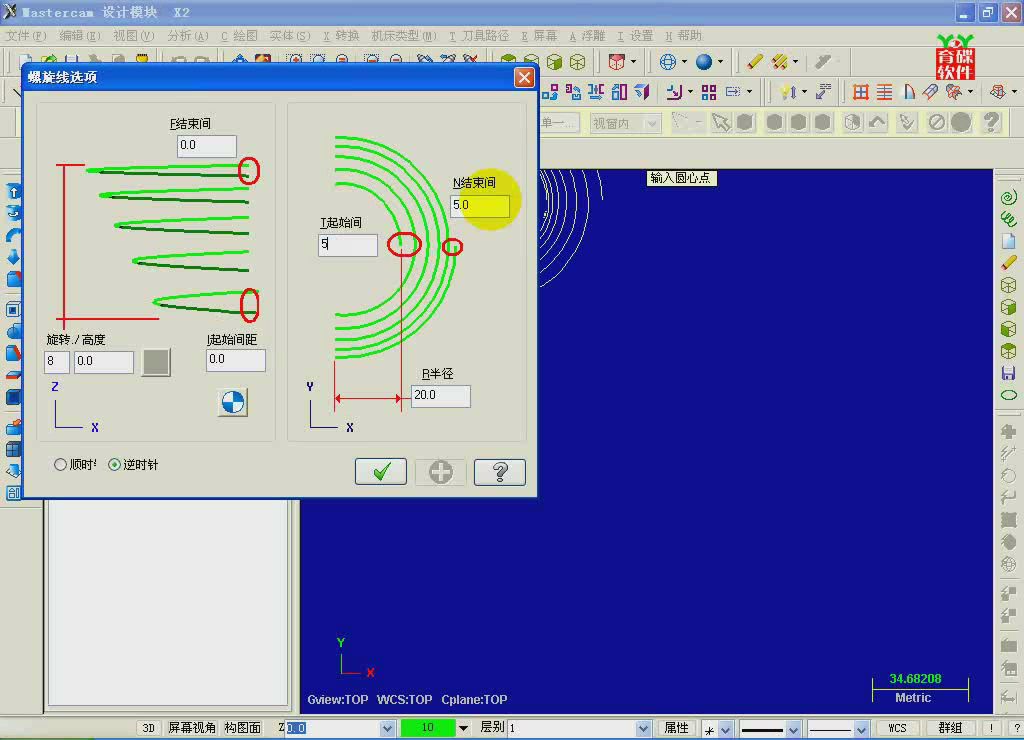
Task: Click the red horizontal lines icon
Action: [x=884, y=92]
